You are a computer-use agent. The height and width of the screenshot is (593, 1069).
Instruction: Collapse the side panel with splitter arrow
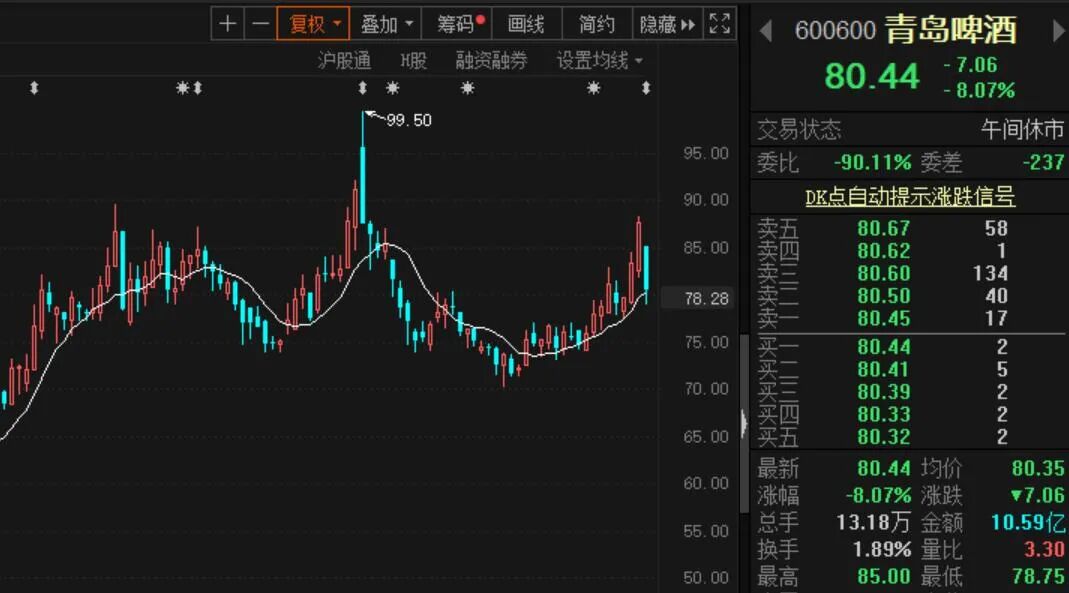pyautogui.click(x=744, y=423)
